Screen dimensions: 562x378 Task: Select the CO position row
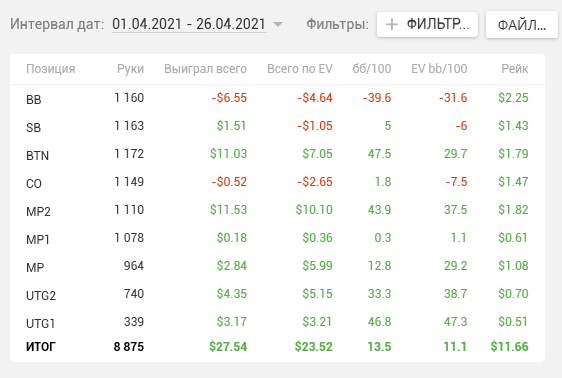click(x=277, y=182)
